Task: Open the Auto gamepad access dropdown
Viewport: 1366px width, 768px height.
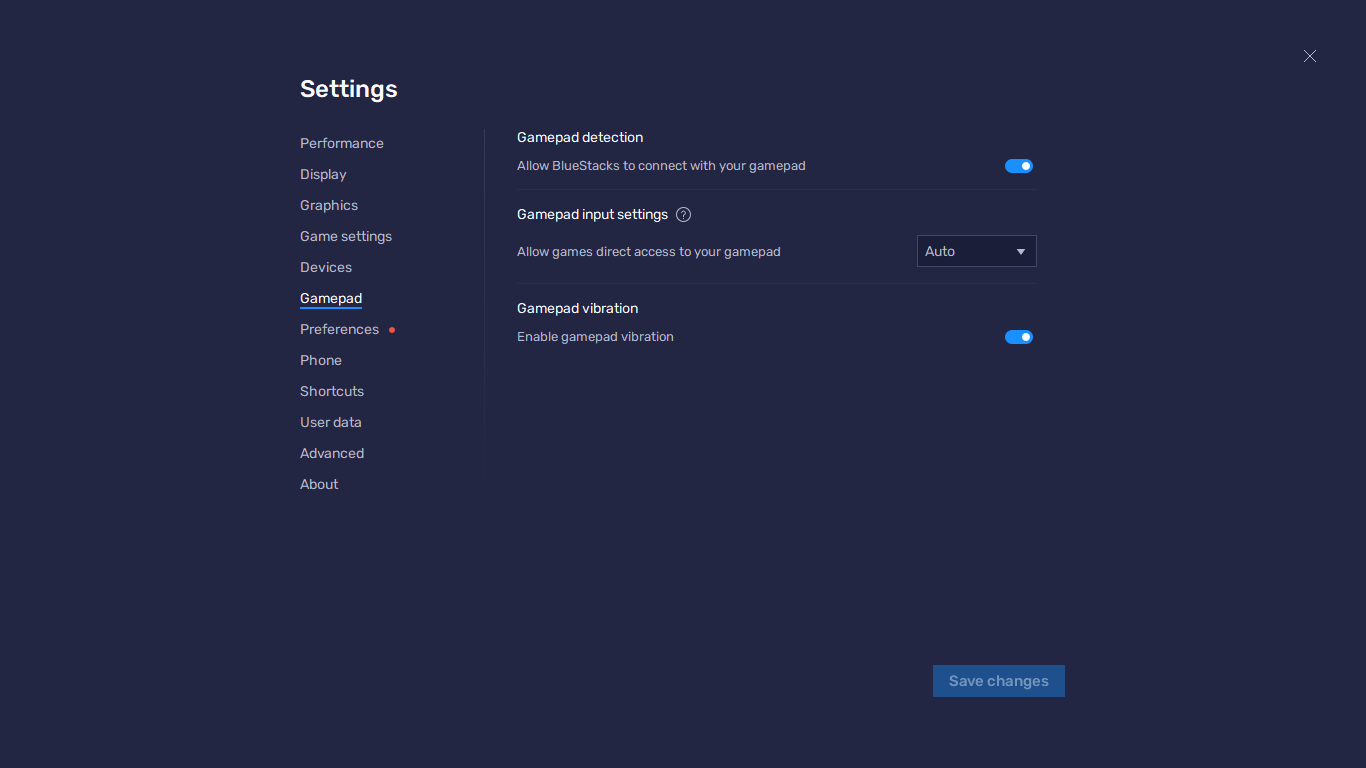Action: [976, 251]
